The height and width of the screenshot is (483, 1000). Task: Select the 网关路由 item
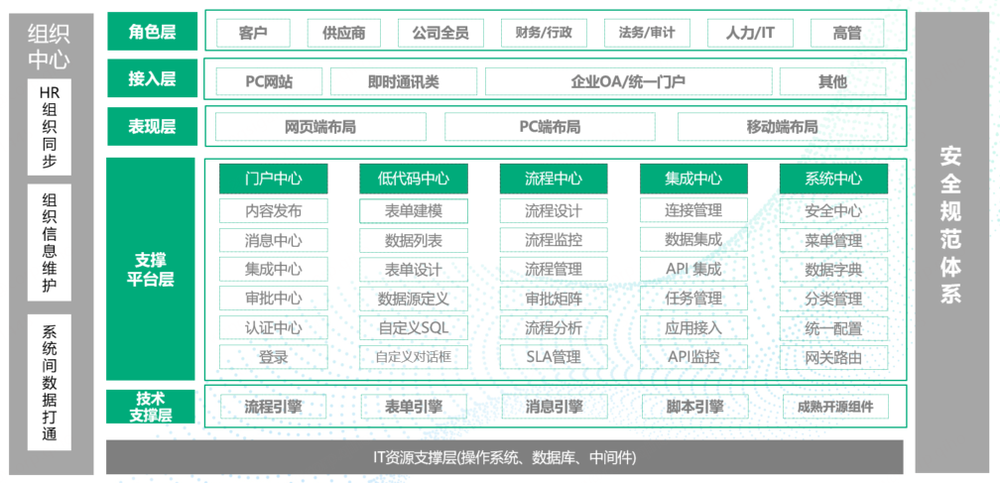[x=833, y=358]
